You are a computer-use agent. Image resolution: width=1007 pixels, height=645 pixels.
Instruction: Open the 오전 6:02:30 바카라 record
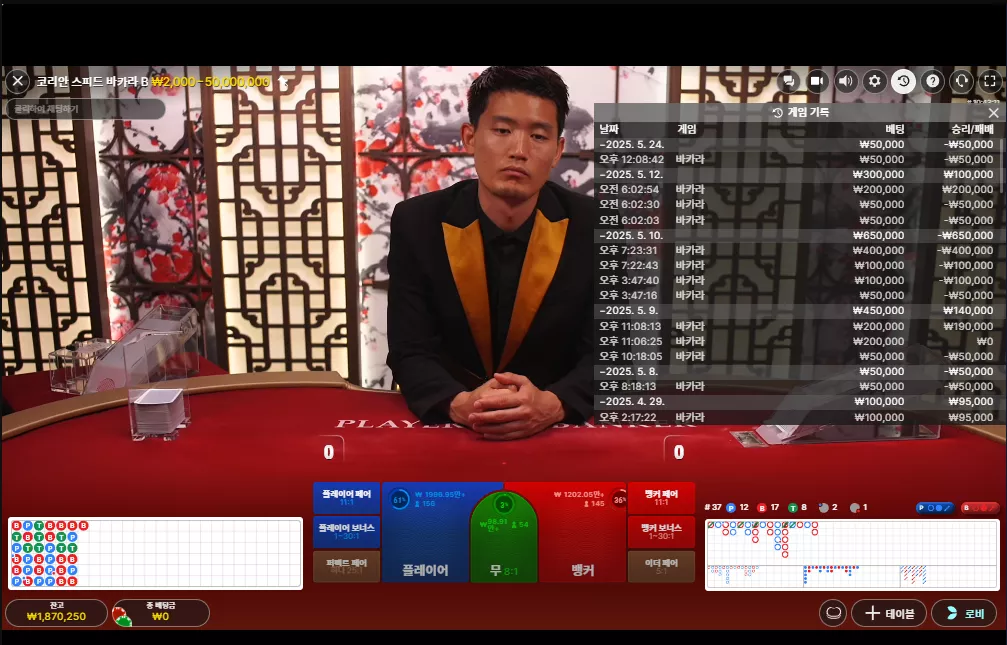(798, 204)
